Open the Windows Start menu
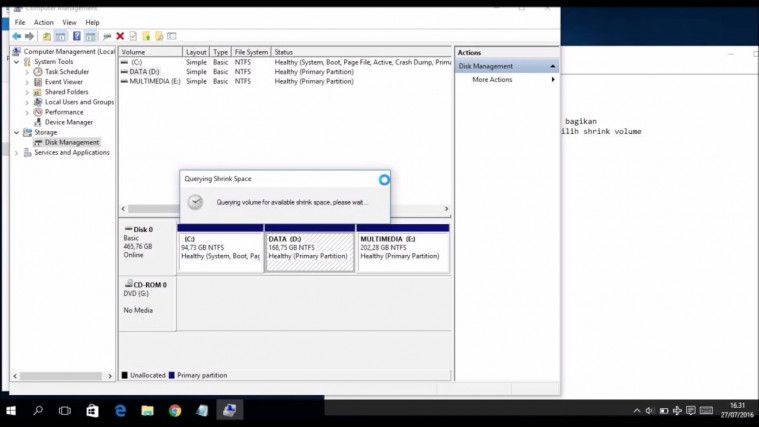This screenshot has width=759, height=427. pyautogui.click(x=11, y=411)
